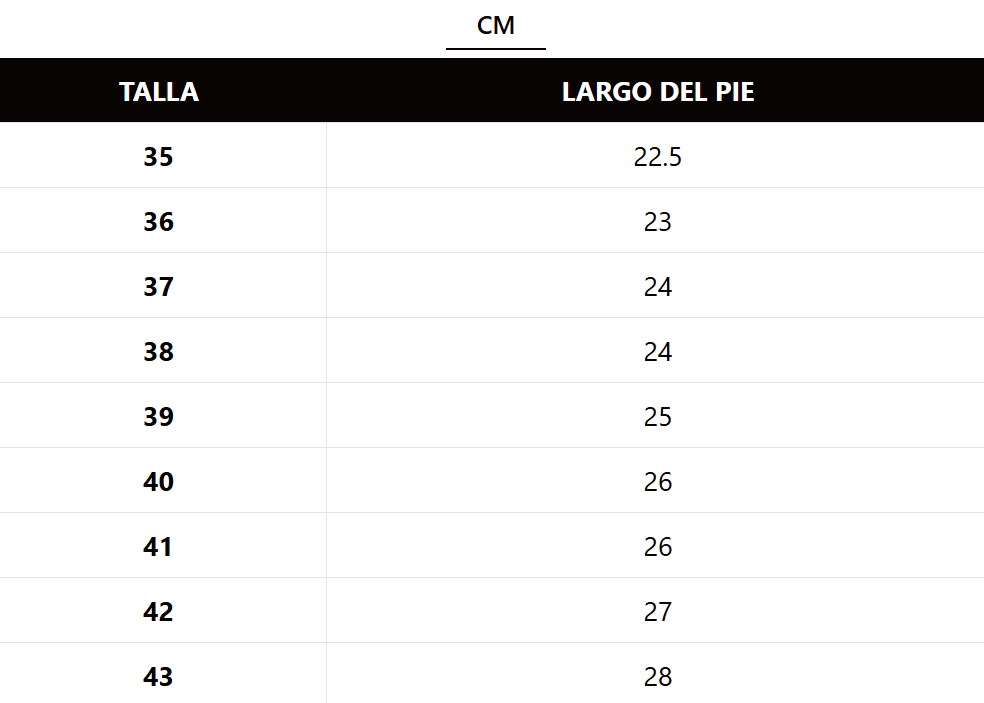The width and height of the screenshot is (984, 703).
Task: Click the foot length for size 37
Action: click(657, 287)
